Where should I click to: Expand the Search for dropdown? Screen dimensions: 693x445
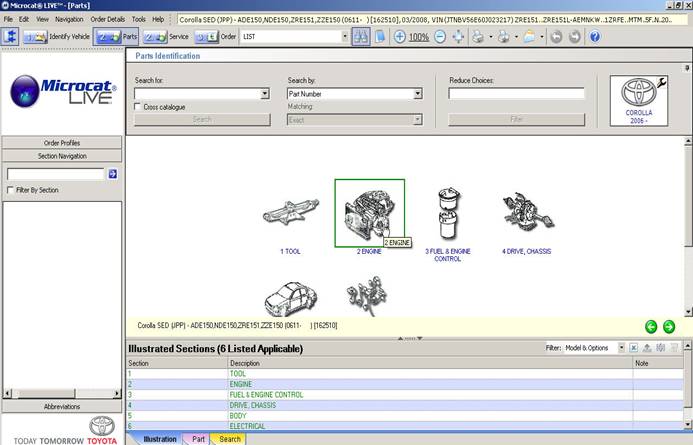pyautogui.click(x=265, y=94)
